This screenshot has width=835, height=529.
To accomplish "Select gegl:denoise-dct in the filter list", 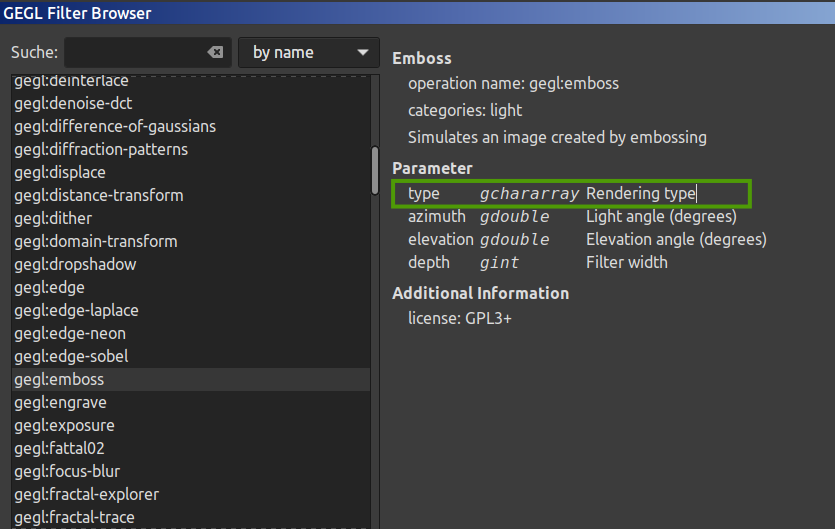I will click(x=191, y=103).
